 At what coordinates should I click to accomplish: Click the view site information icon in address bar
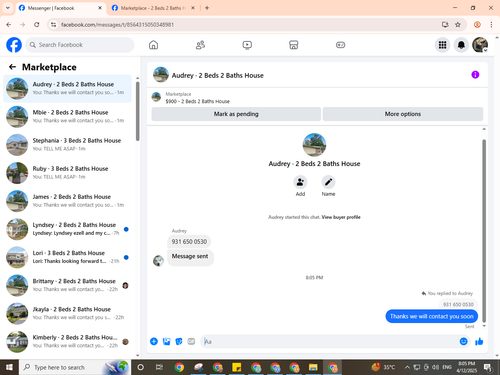point(53,25)
